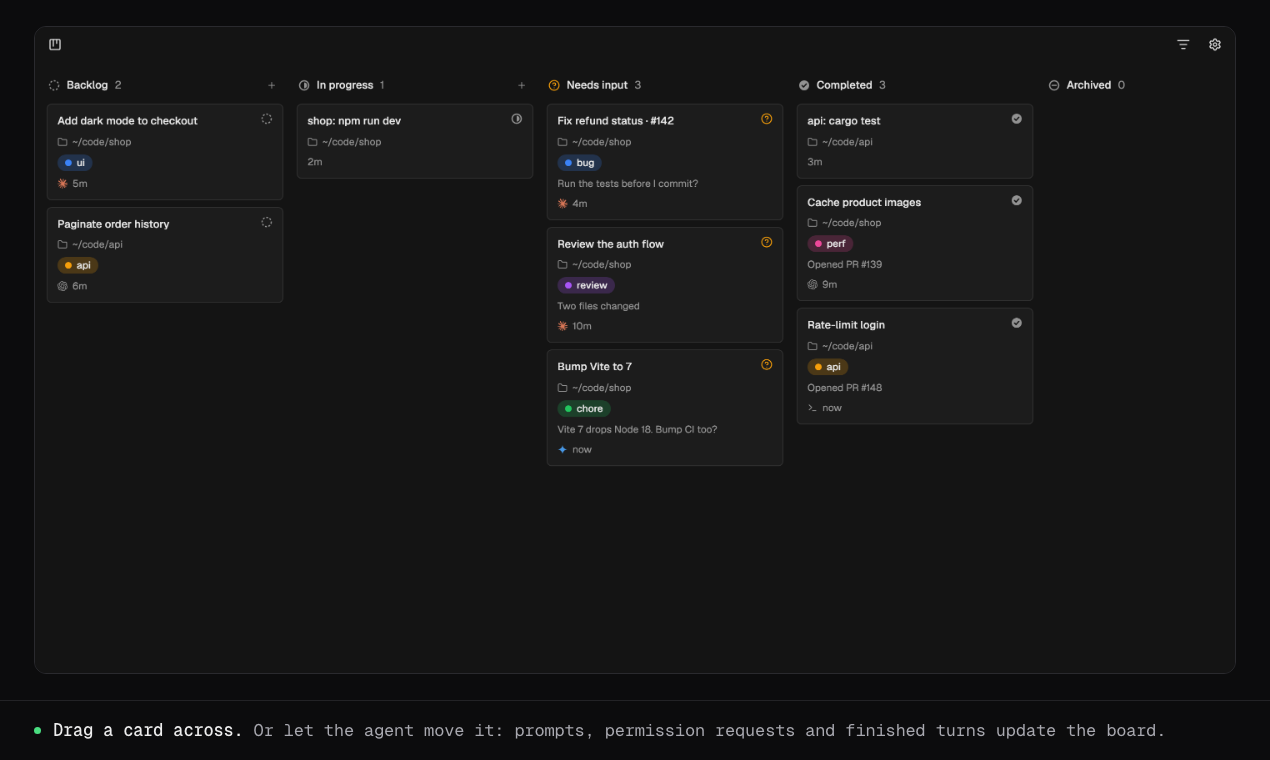Click the Completed column heading
This screenshot has height=760, width=1270.
tap(844, 85)
